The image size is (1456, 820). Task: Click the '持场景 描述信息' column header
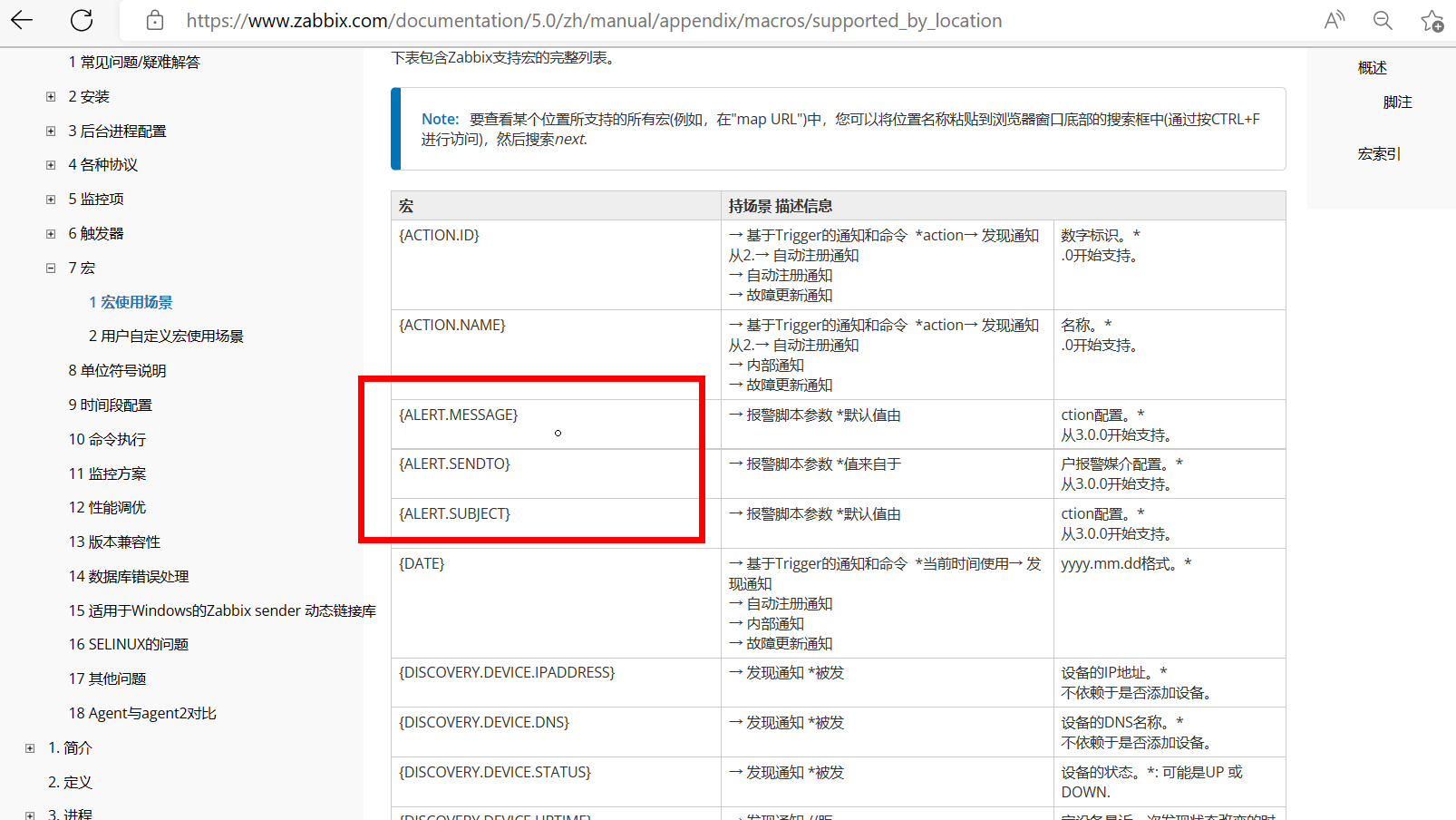pyautogui.click(x=1004, y=206)
